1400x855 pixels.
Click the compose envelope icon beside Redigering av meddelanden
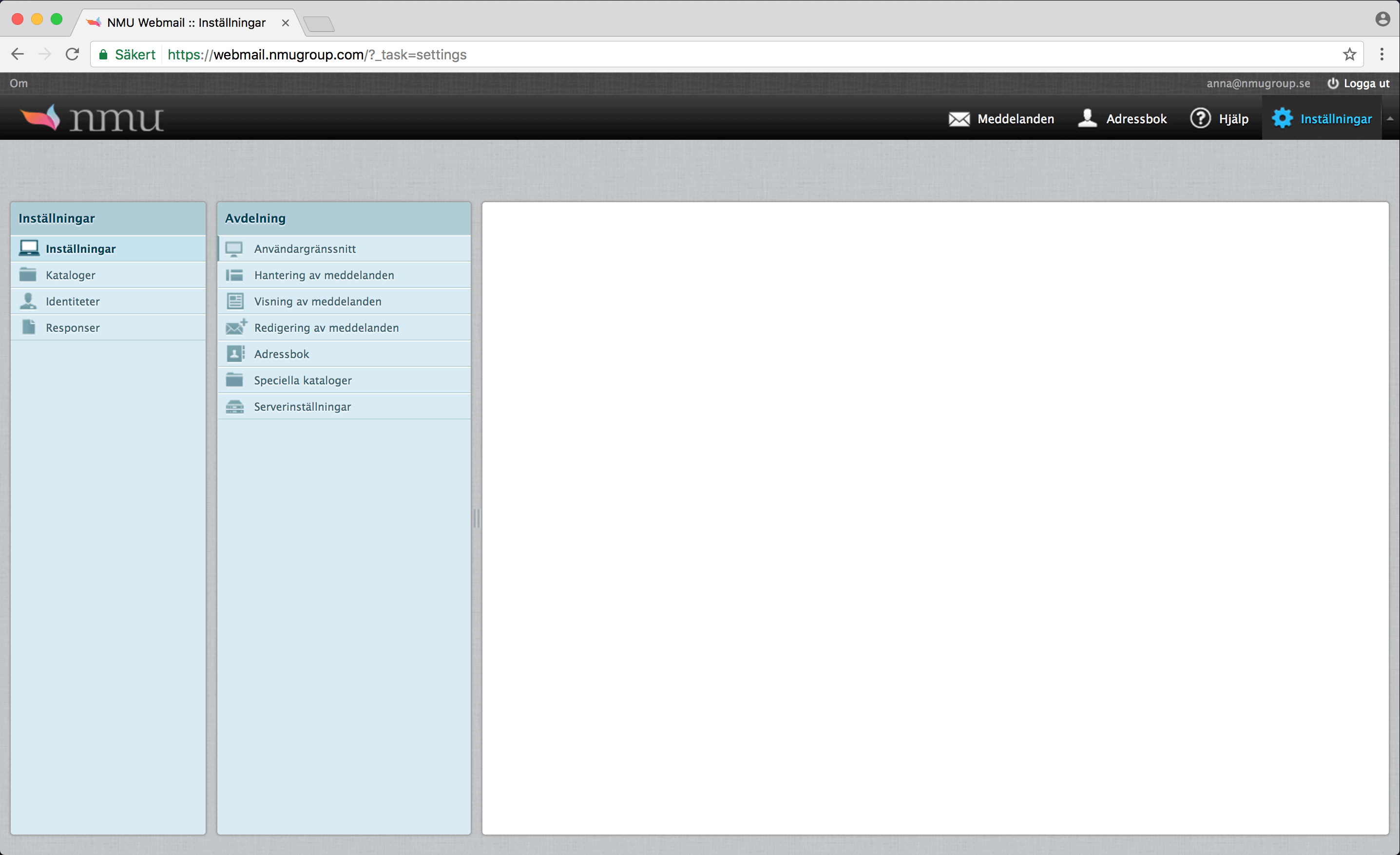(x=236, y=327)
